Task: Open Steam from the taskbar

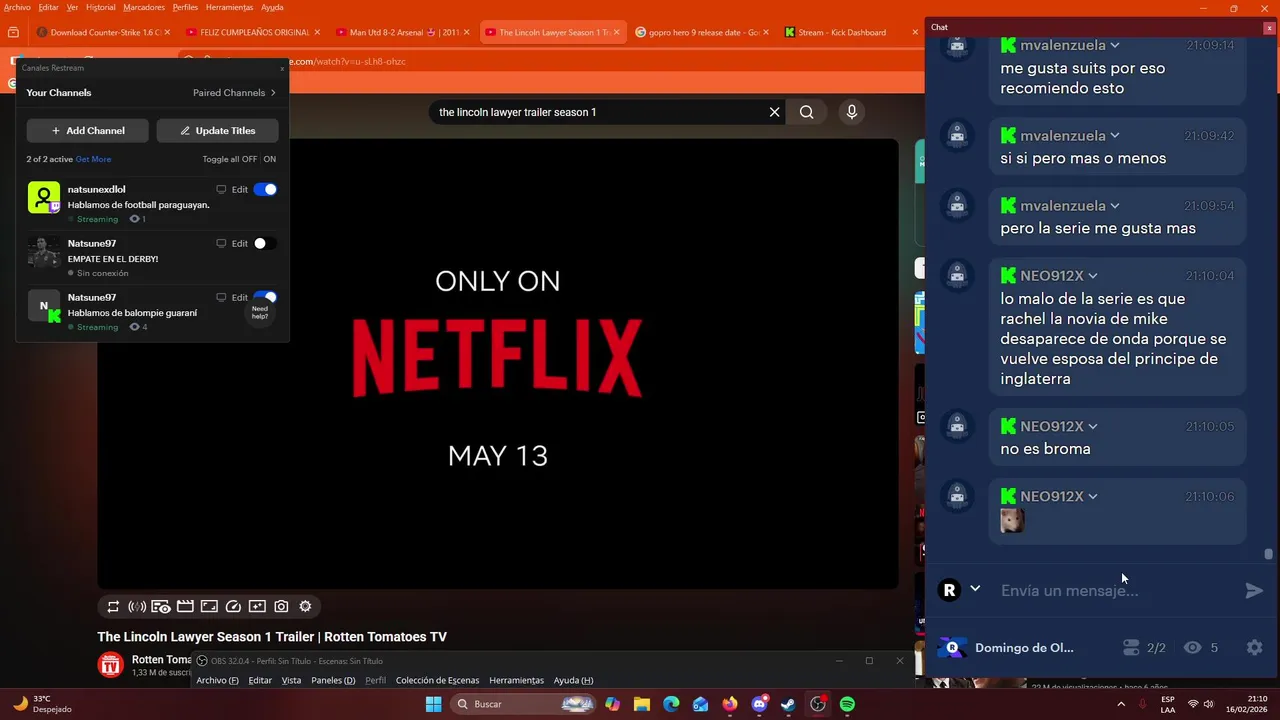Action: pos(789,704)
